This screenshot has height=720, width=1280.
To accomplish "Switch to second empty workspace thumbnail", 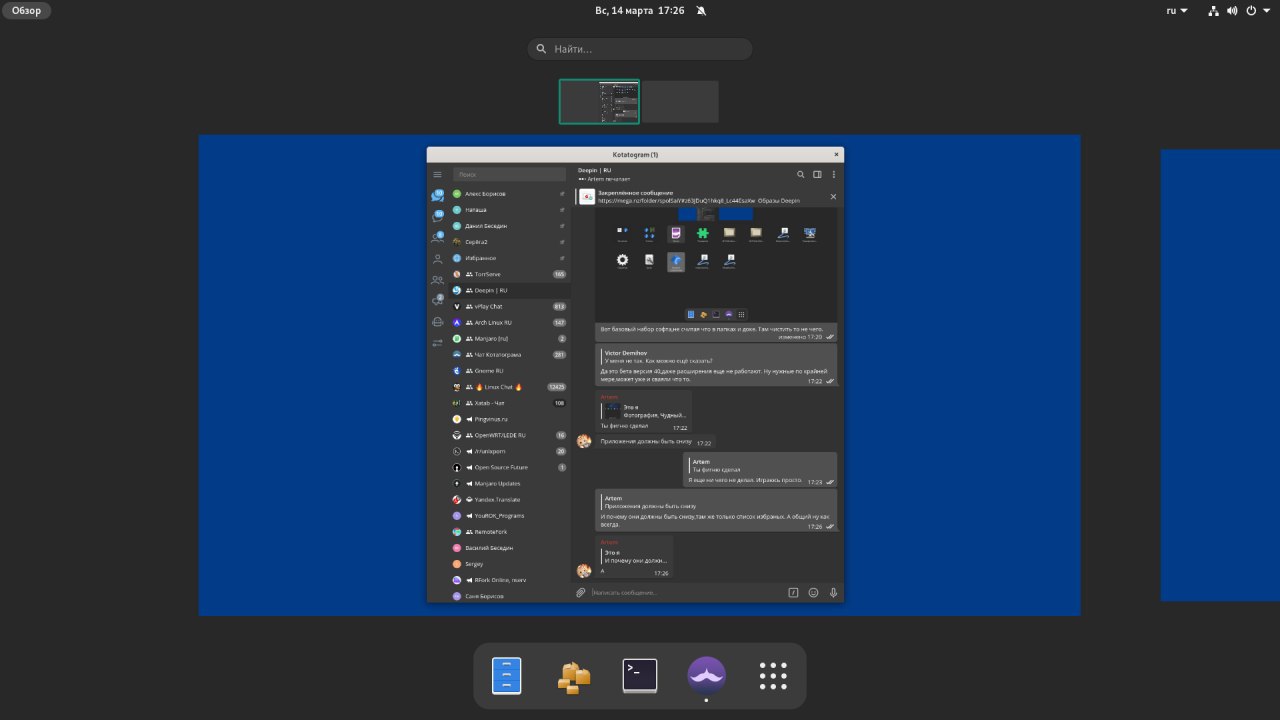I will tap(680, 102).
